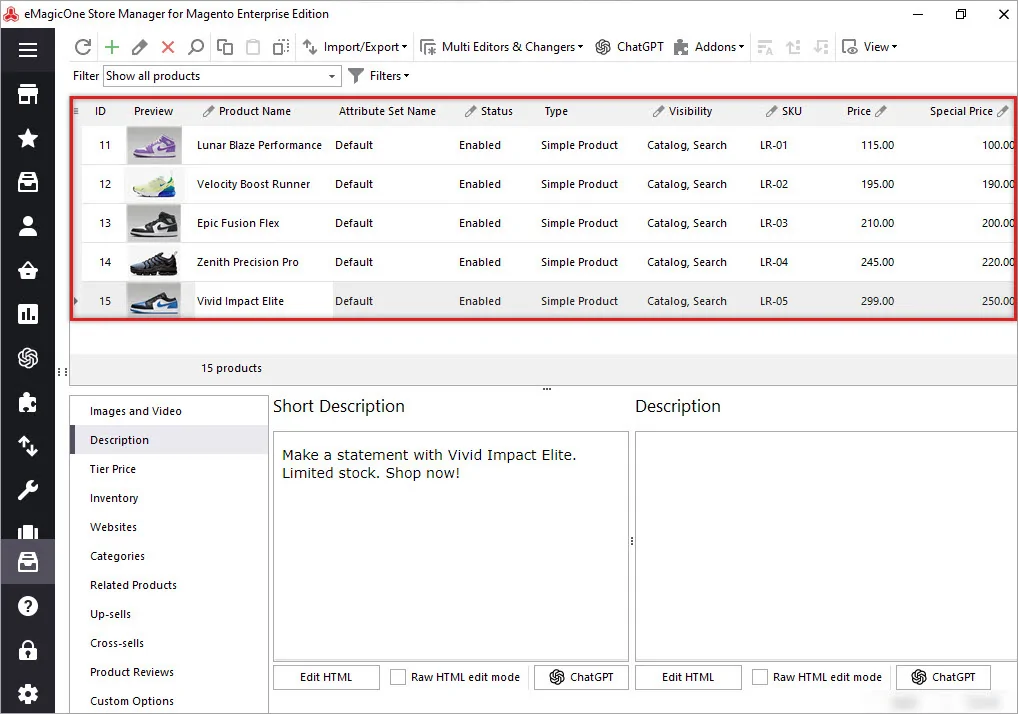Open the tools wrench icon
Image resolution: width=1018 pixels, height=714 pixels.
tap(27, 490)
